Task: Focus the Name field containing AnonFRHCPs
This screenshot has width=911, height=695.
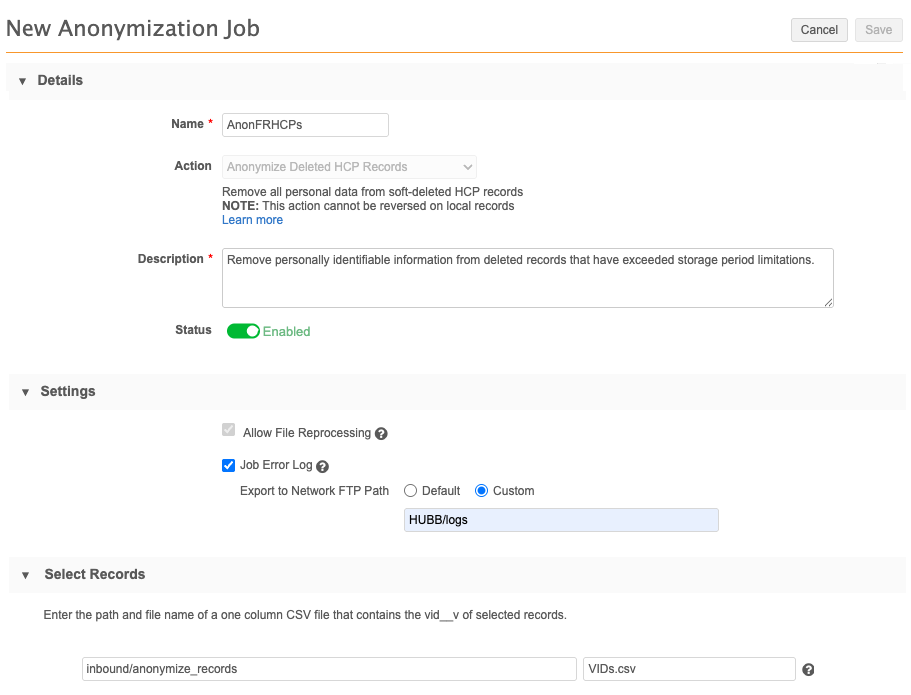Action: coord(305,125)
